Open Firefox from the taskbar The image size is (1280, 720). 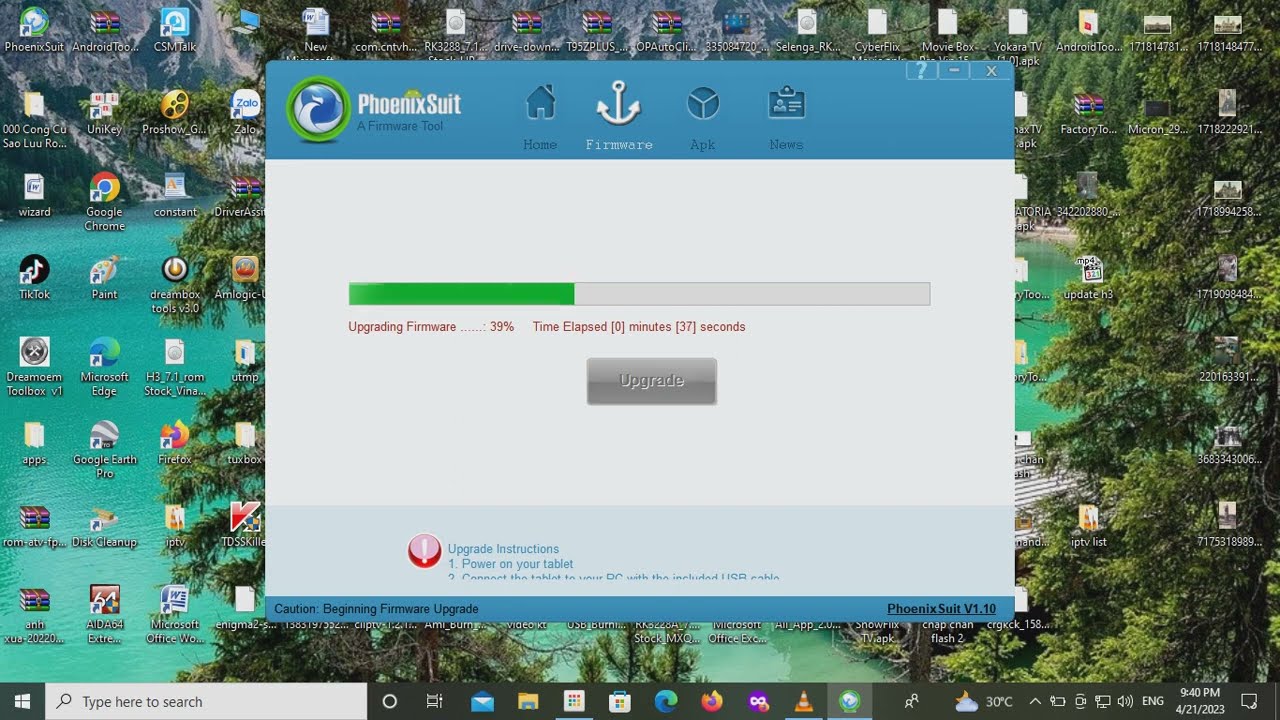712,701
